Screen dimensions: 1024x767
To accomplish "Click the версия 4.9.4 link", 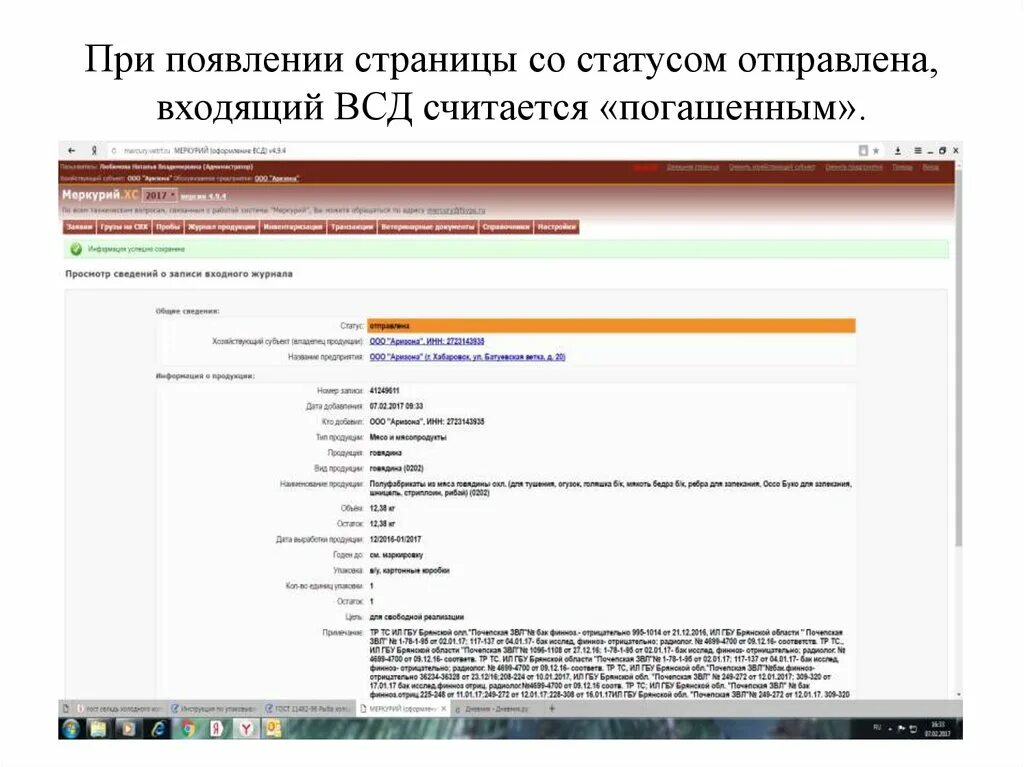I will pos(203,196).
